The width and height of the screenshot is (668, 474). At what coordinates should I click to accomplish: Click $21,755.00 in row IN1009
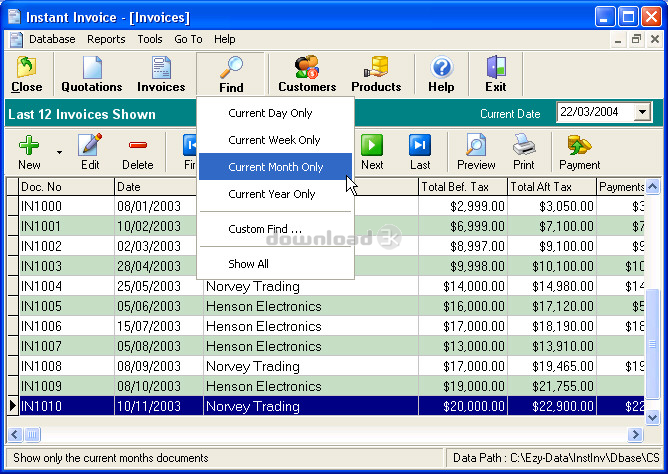click(563, 386)
